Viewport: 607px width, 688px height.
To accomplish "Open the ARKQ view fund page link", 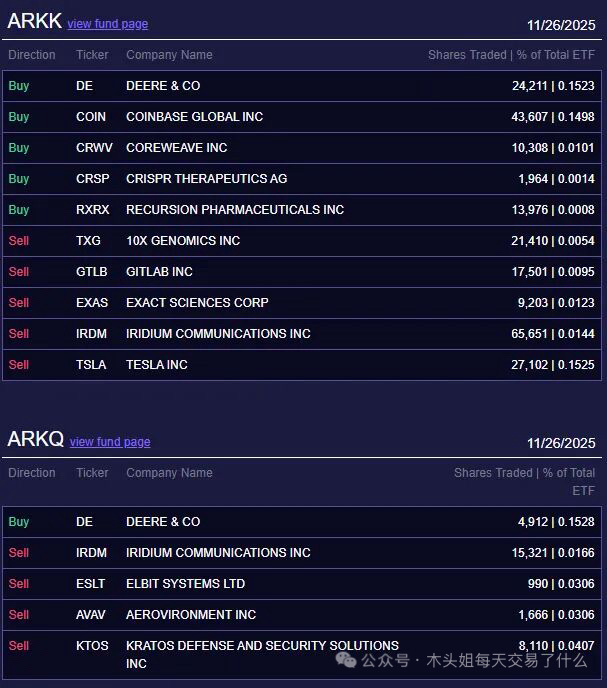I will [110, 441].
